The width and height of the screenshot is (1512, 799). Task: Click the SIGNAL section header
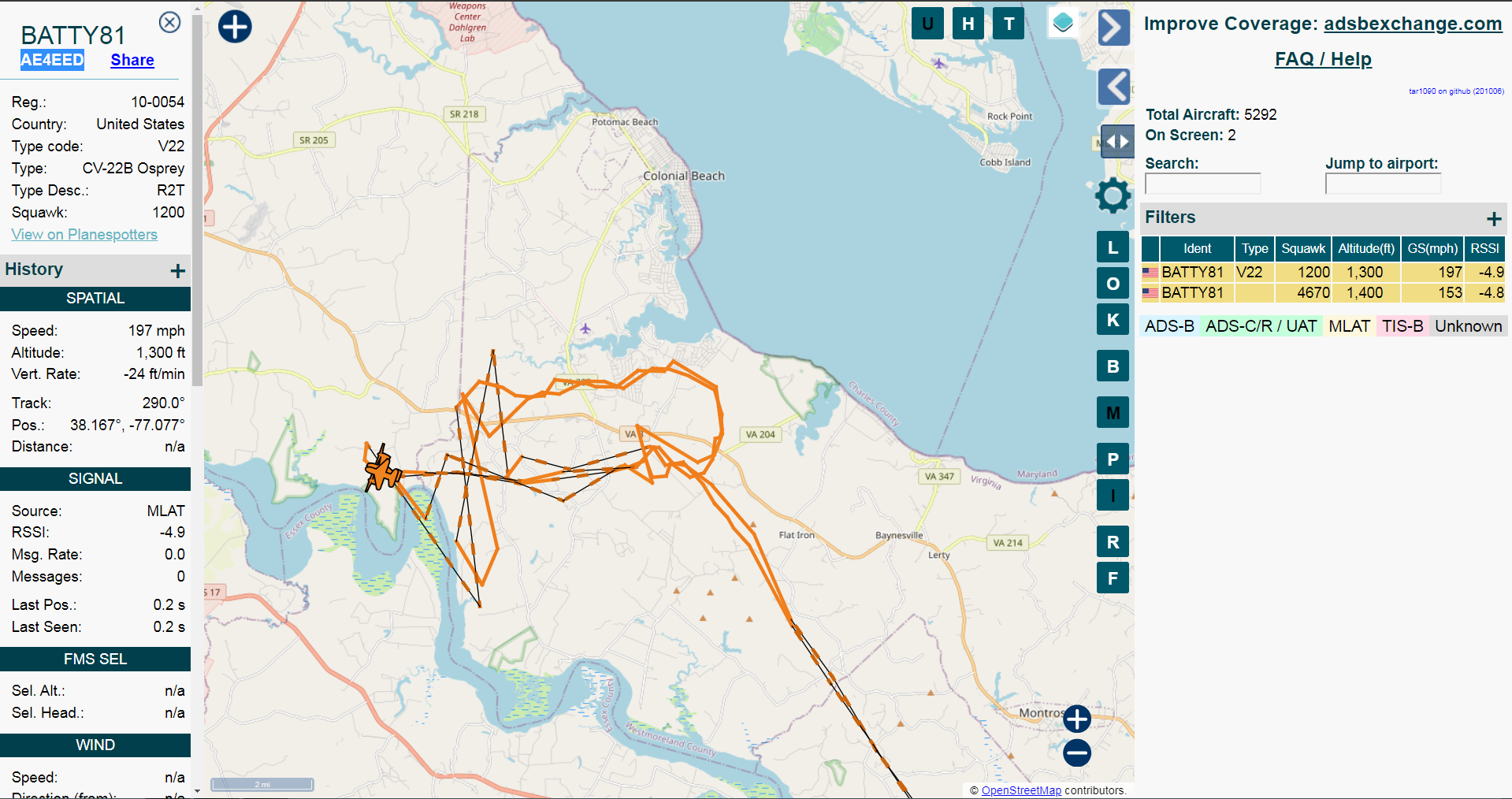click(95, 479)
